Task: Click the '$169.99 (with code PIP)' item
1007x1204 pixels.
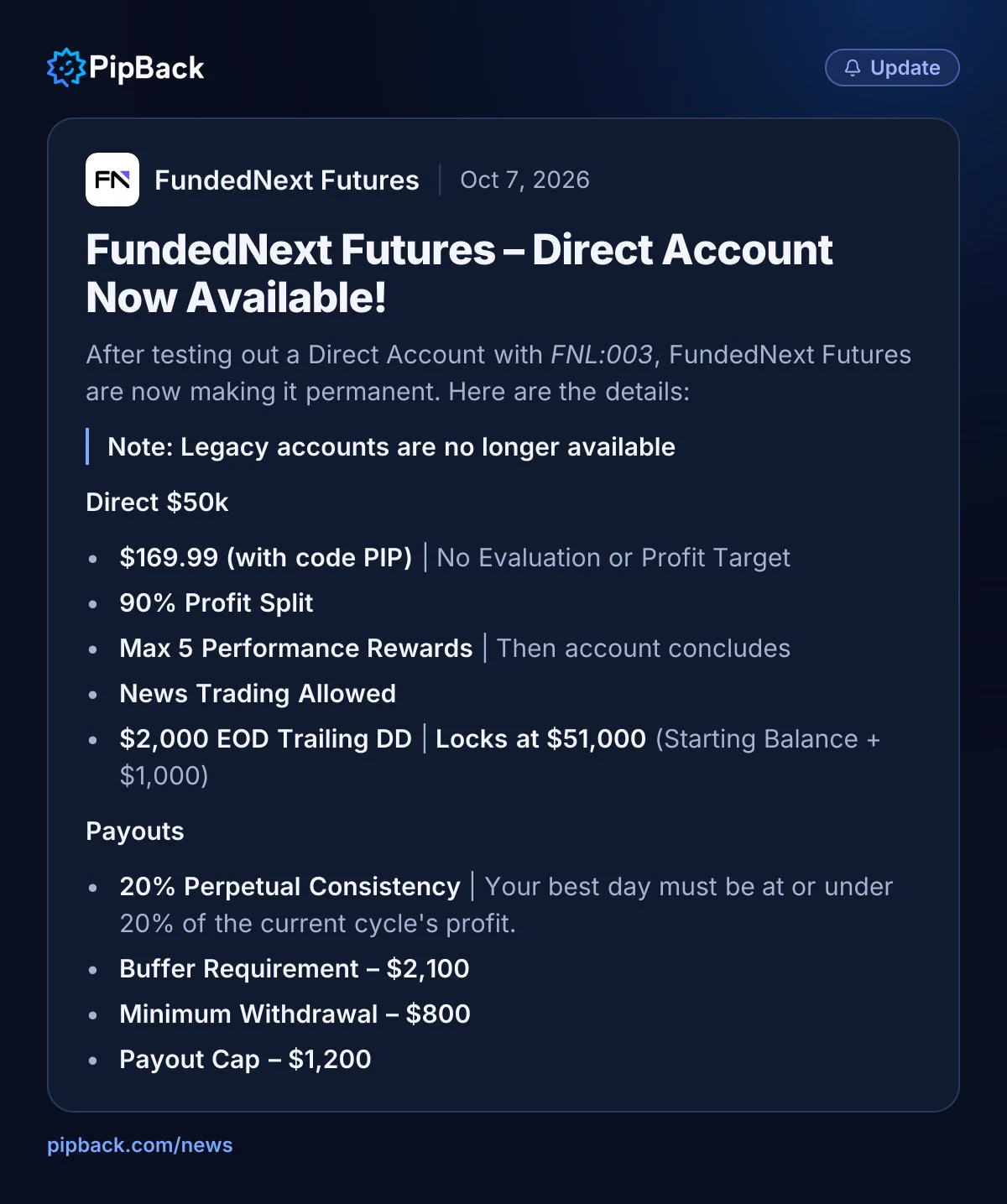Action: (x=266, y=558)
